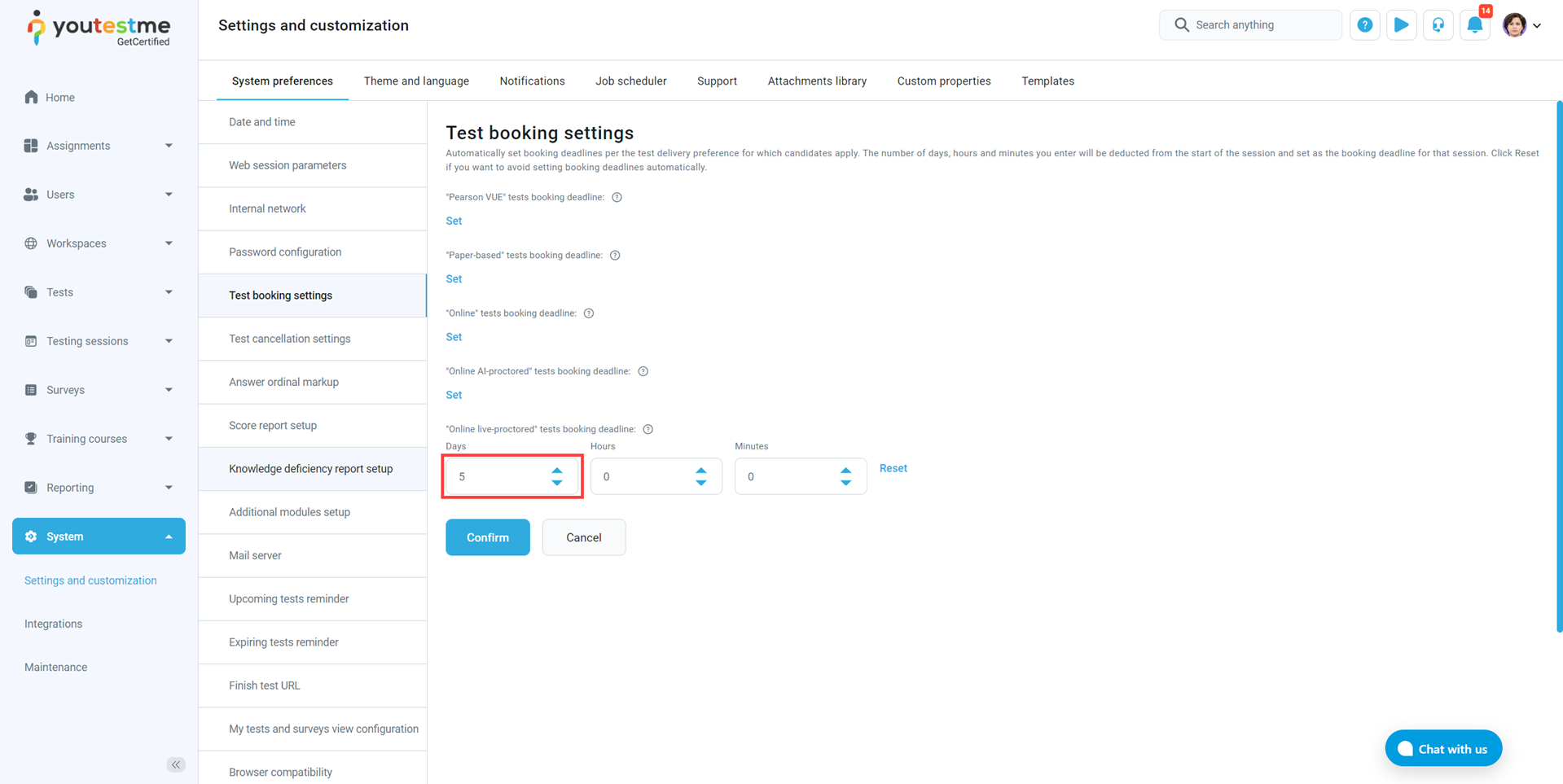1563x784 pixels.
Task: Open the notifications bell icon
Action: pyautogui.click(x=1474, y=25)
